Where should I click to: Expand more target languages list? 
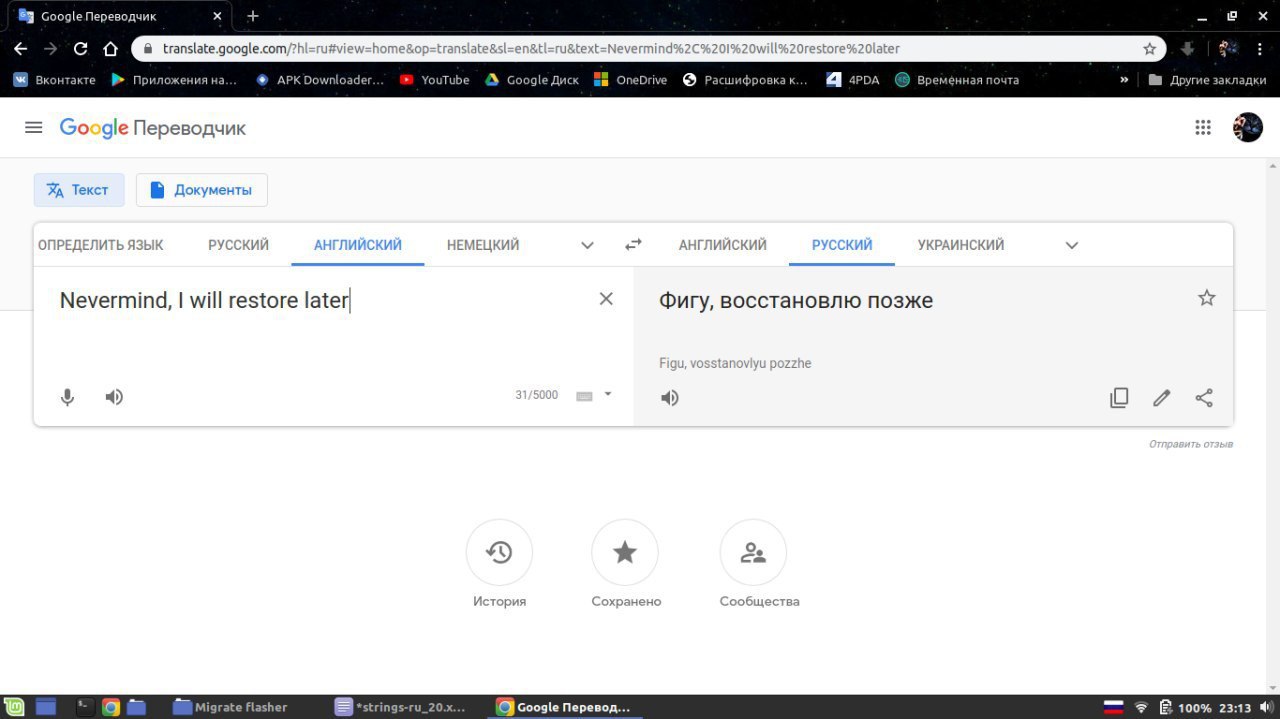(x=1072, y=245)
